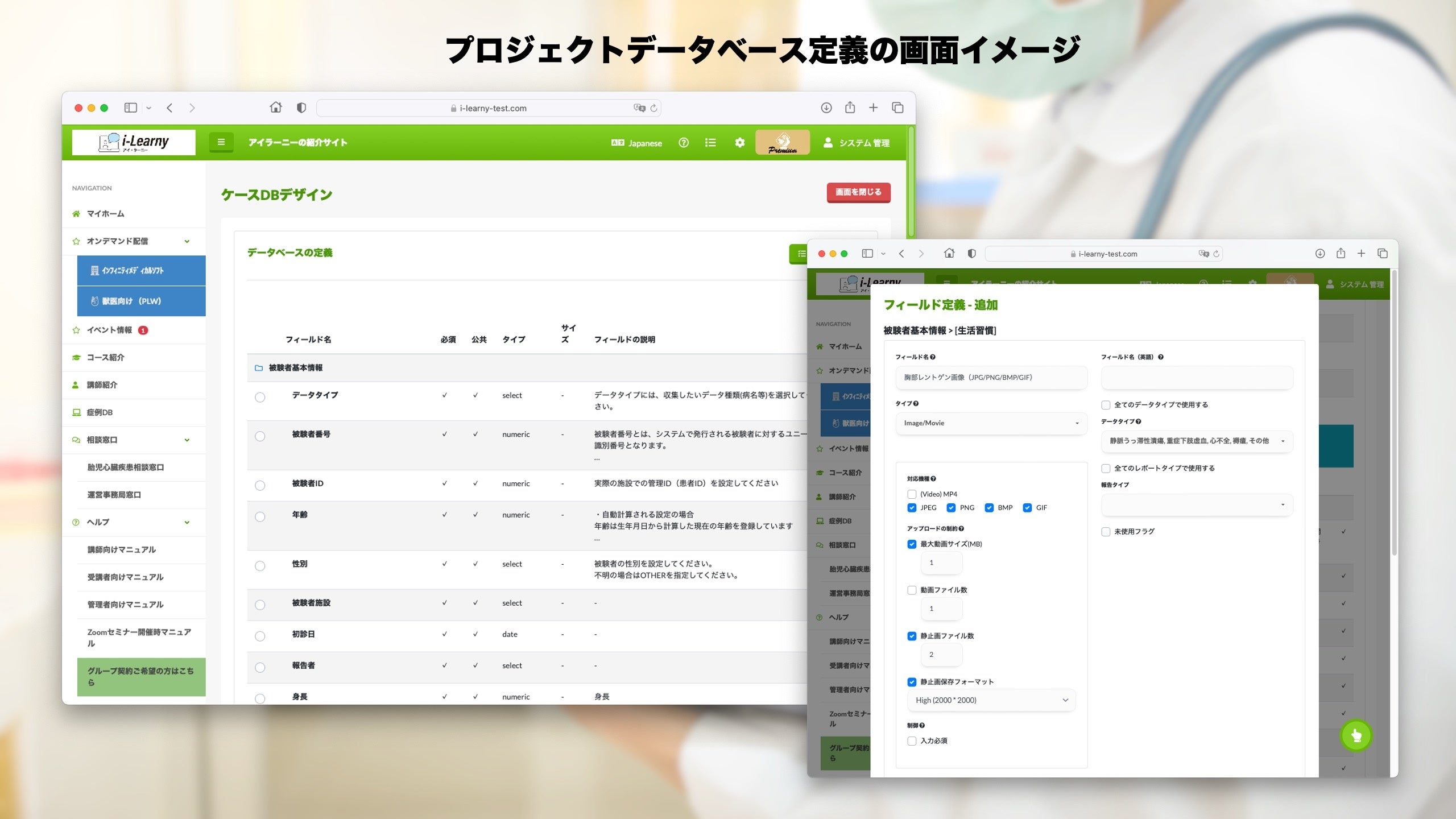Select the radio button for データタイプ row
The image size is (1456, 819).
260,397
